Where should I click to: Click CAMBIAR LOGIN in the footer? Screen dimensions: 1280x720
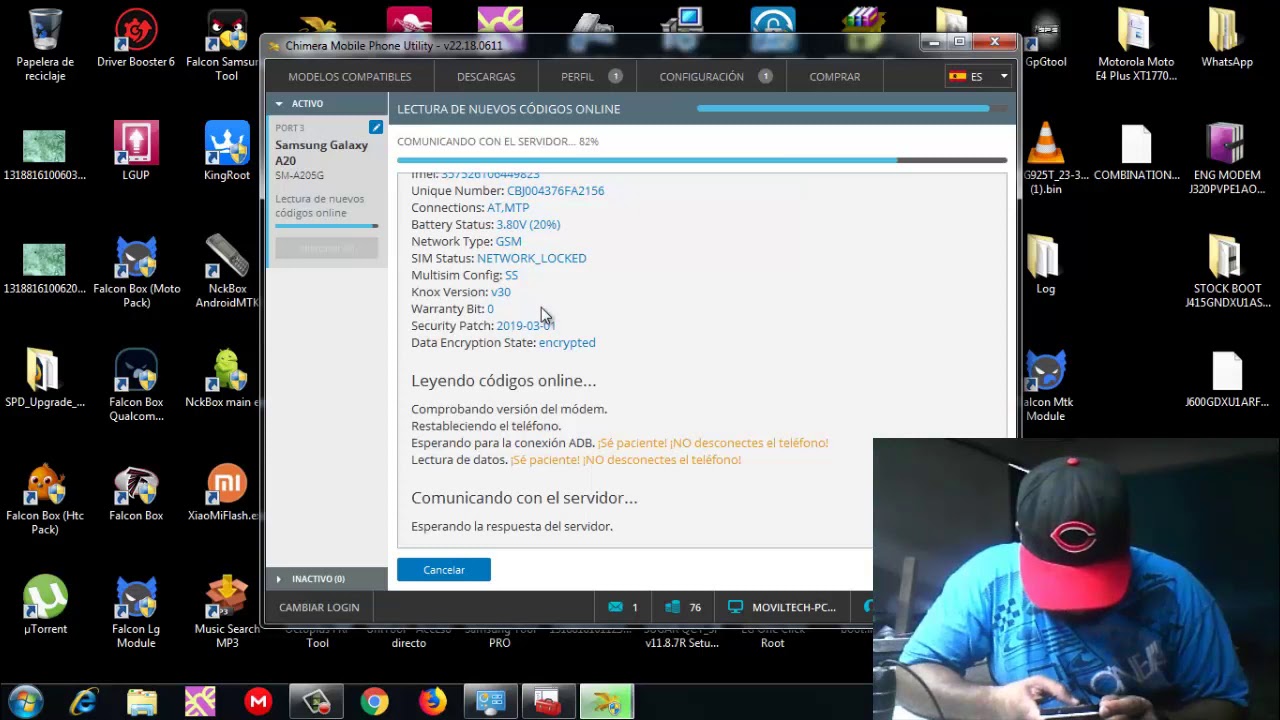[319, 607]
